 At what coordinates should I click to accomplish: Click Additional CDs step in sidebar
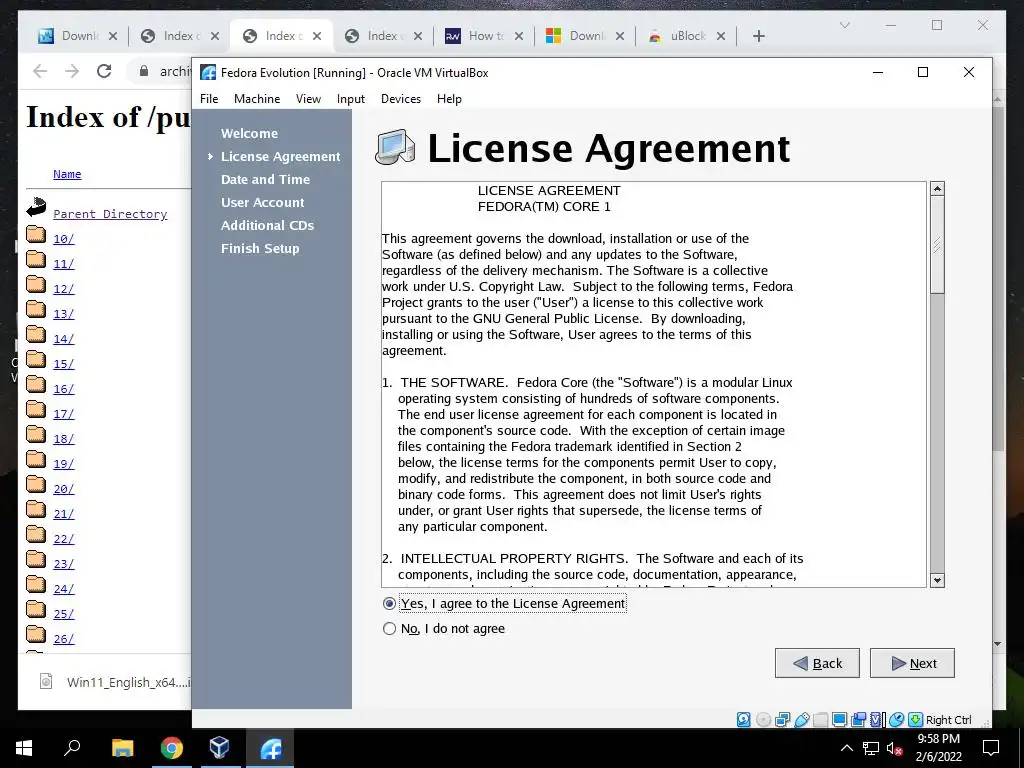(267, 225)
